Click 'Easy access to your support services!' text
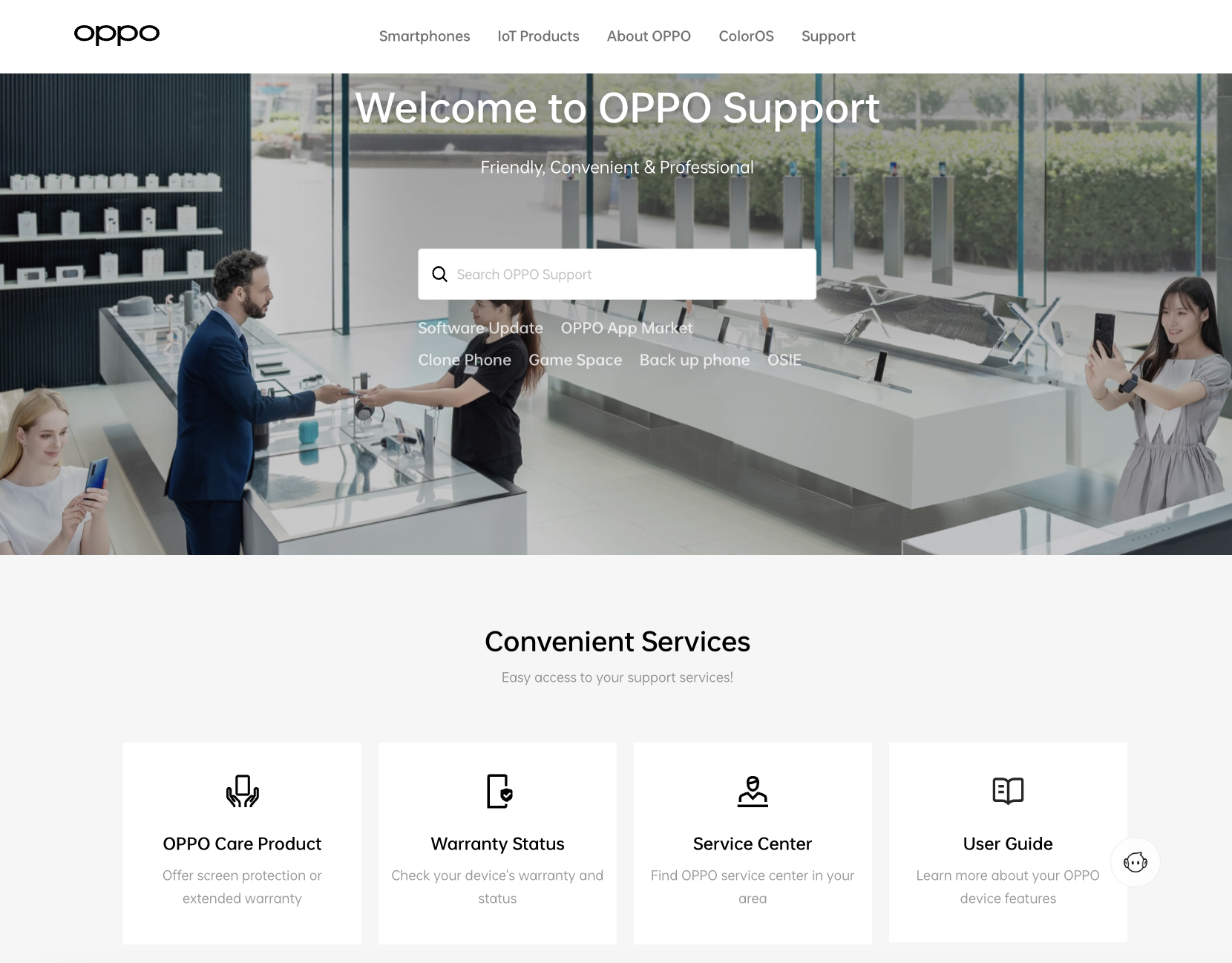The width and height of the screenshot is (1232, 963). point(617,677)
